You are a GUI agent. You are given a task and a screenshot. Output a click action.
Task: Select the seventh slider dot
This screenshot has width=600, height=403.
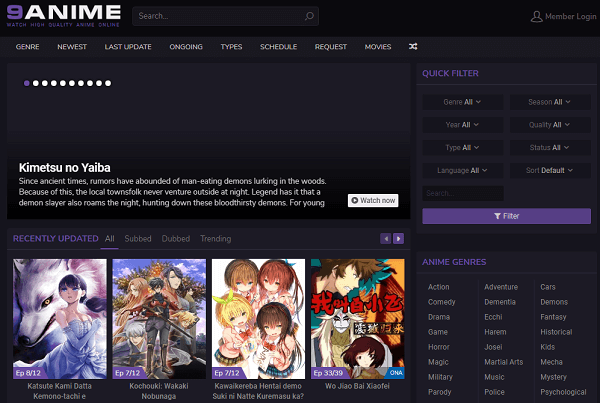pos(81,83)
